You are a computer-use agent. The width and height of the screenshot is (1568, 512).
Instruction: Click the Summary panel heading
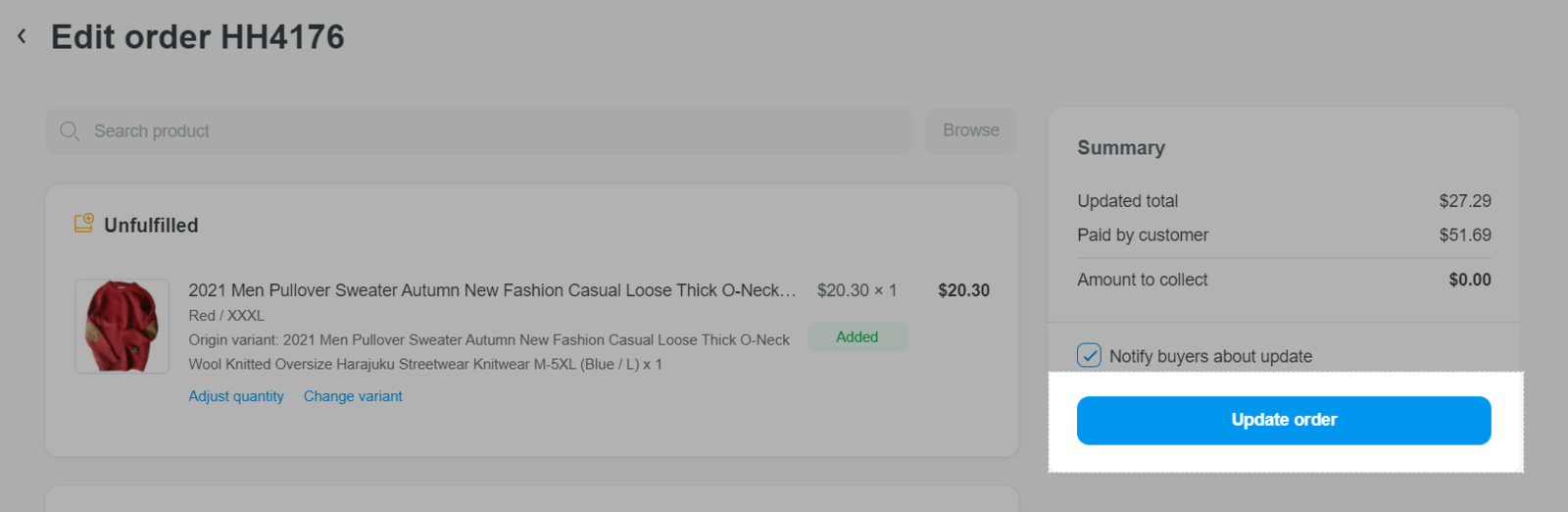1121,148
